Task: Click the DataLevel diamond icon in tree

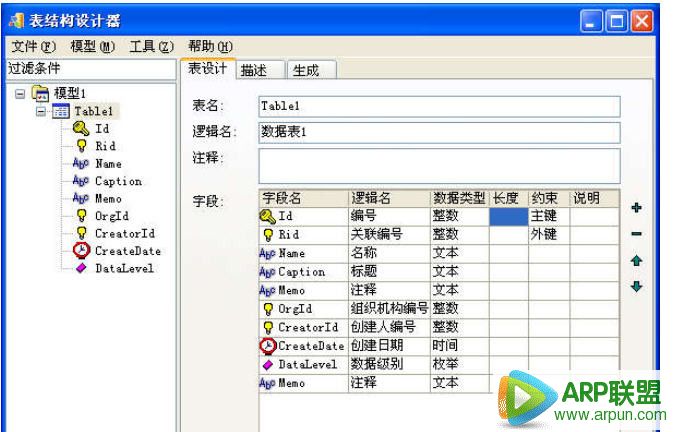Action: tap(81, 268)
